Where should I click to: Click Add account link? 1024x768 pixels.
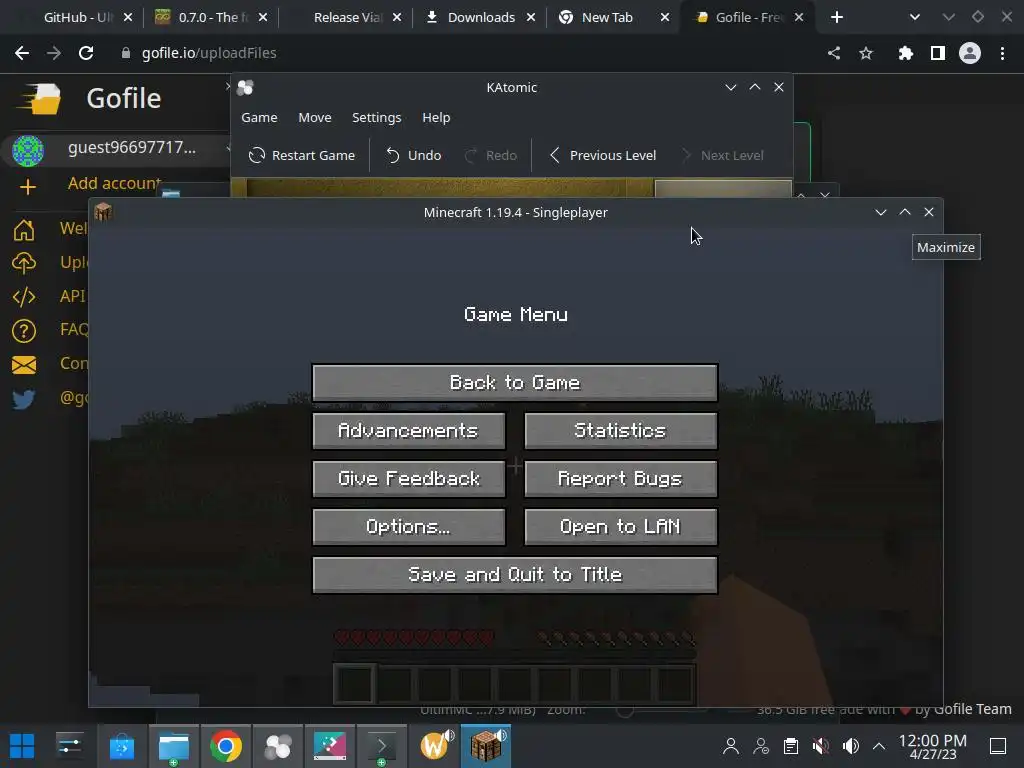114,184
